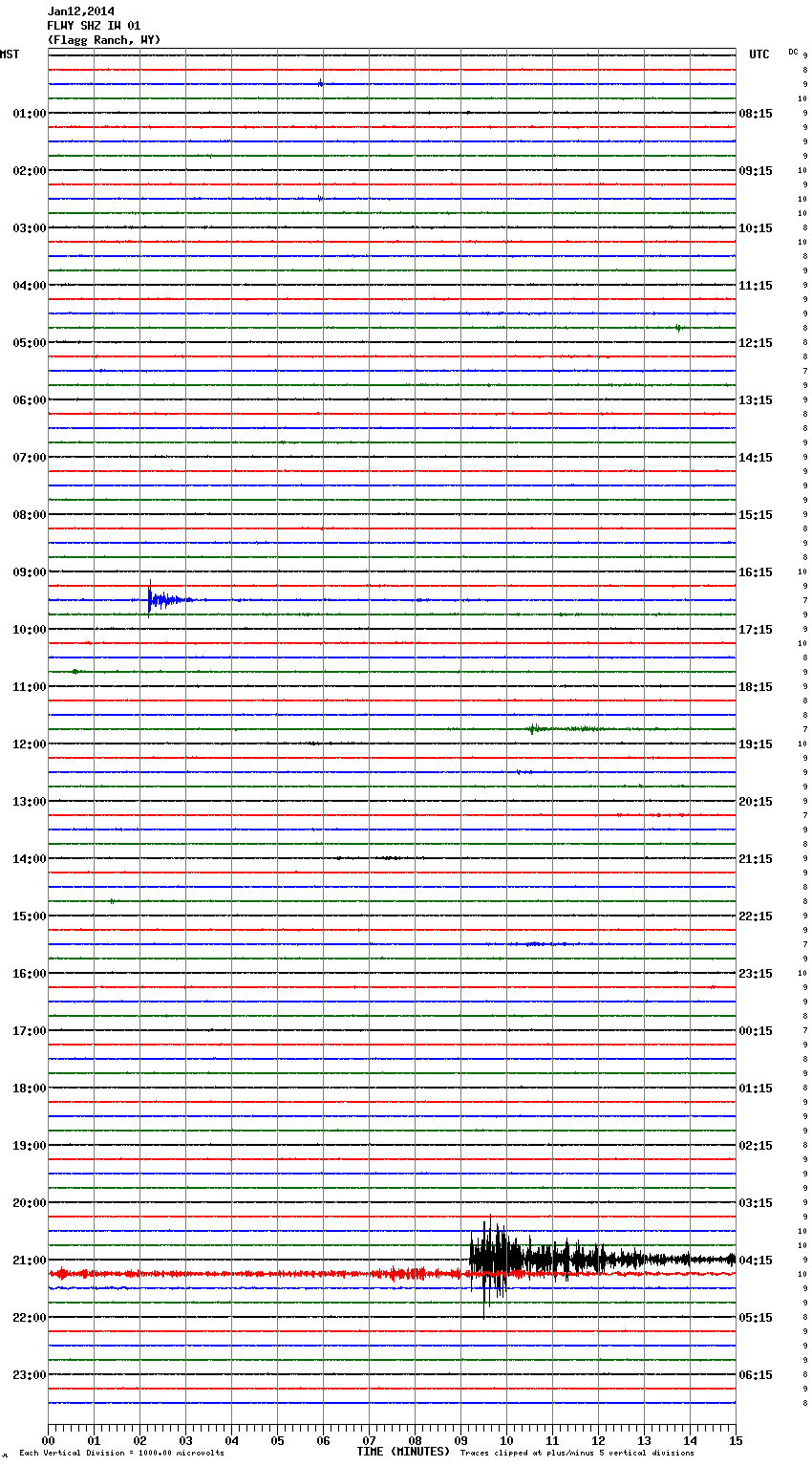Click the '06:00' MST time label
This screenshot has height=1466, width=812.
[x=30, y=400]
